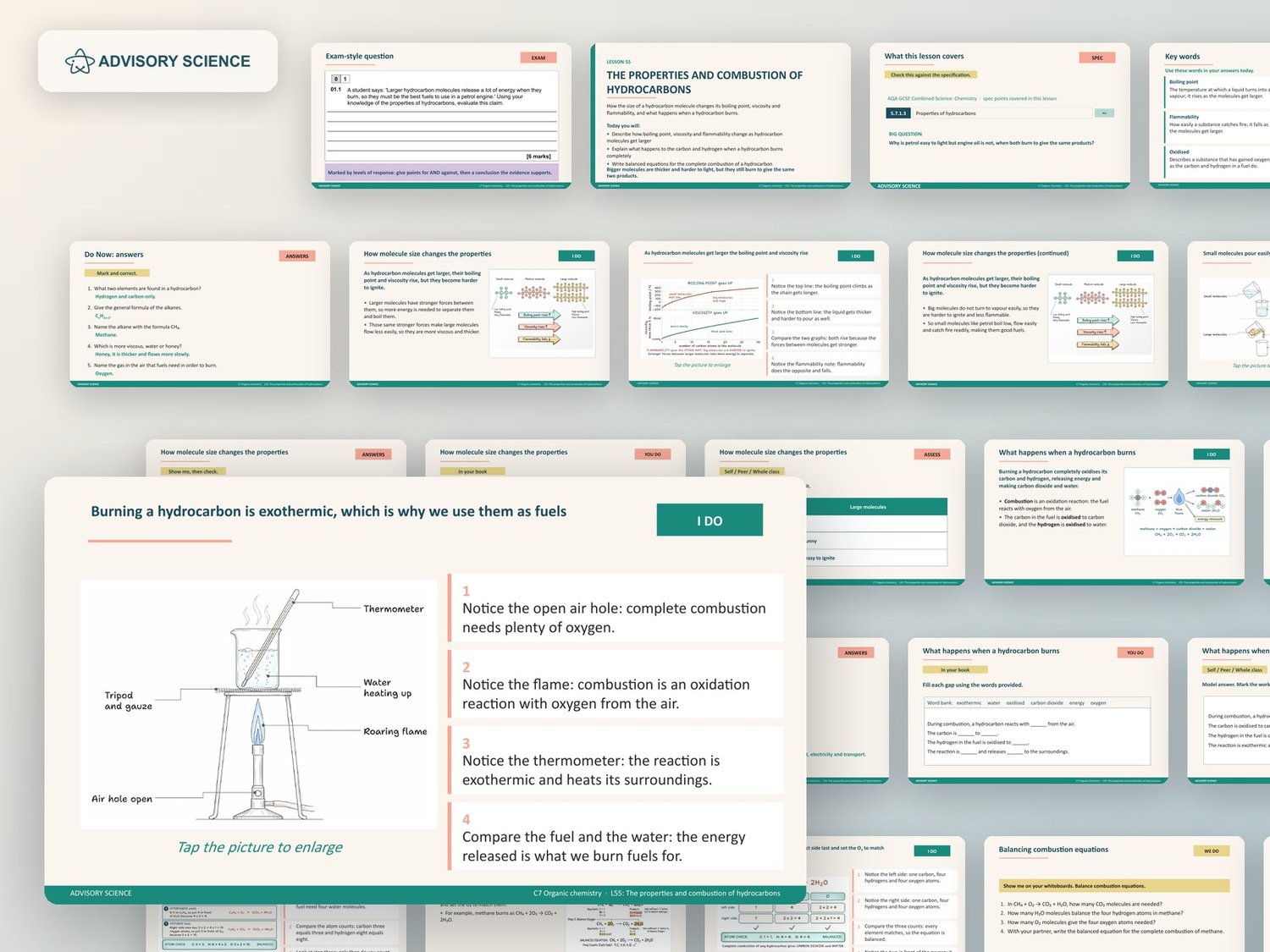Image resolution: width=1270 pixels, height=952 pixels.
Task: Click the Tripod and gauze diagram label
Action: click(x=128, y=701)
